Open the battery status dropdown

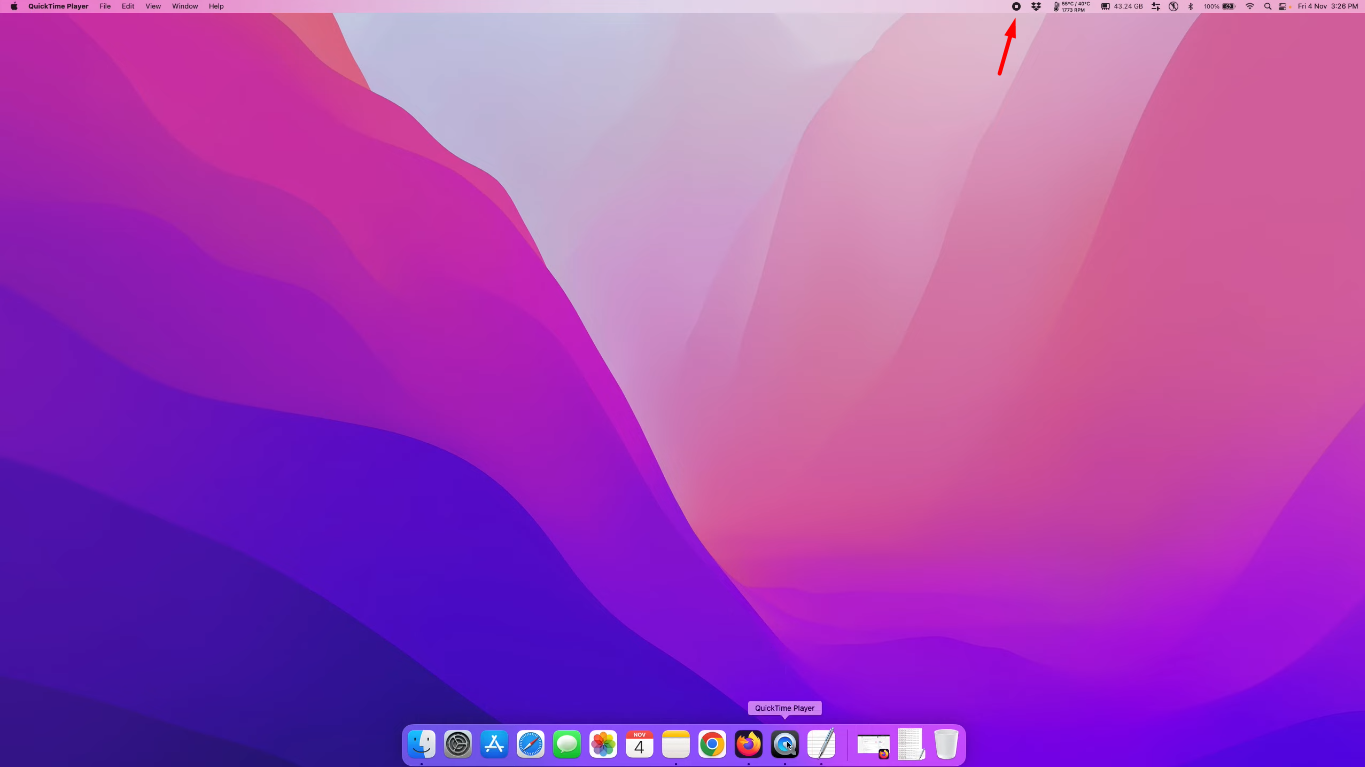tap(1221, 6)
